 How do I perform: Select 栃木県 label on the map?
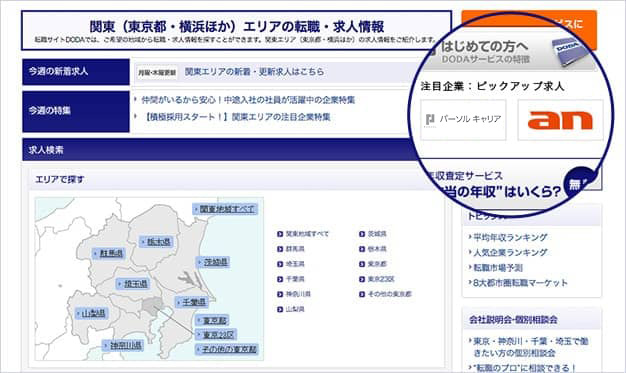coord(156,242)
